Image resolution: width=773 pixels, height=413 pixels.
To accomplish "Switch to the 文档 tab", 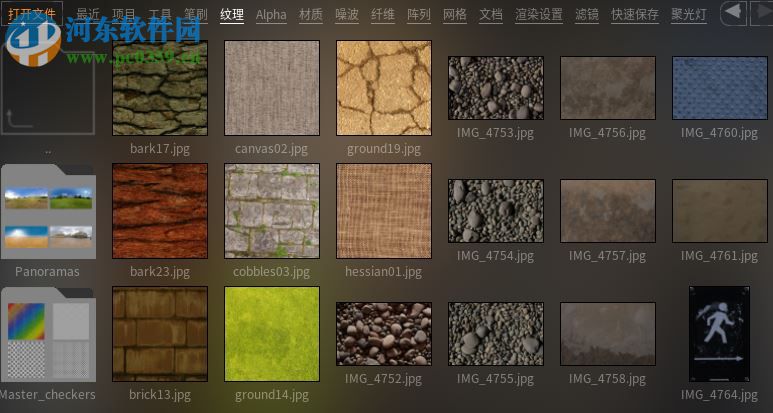I will click(x=491, y=15).
